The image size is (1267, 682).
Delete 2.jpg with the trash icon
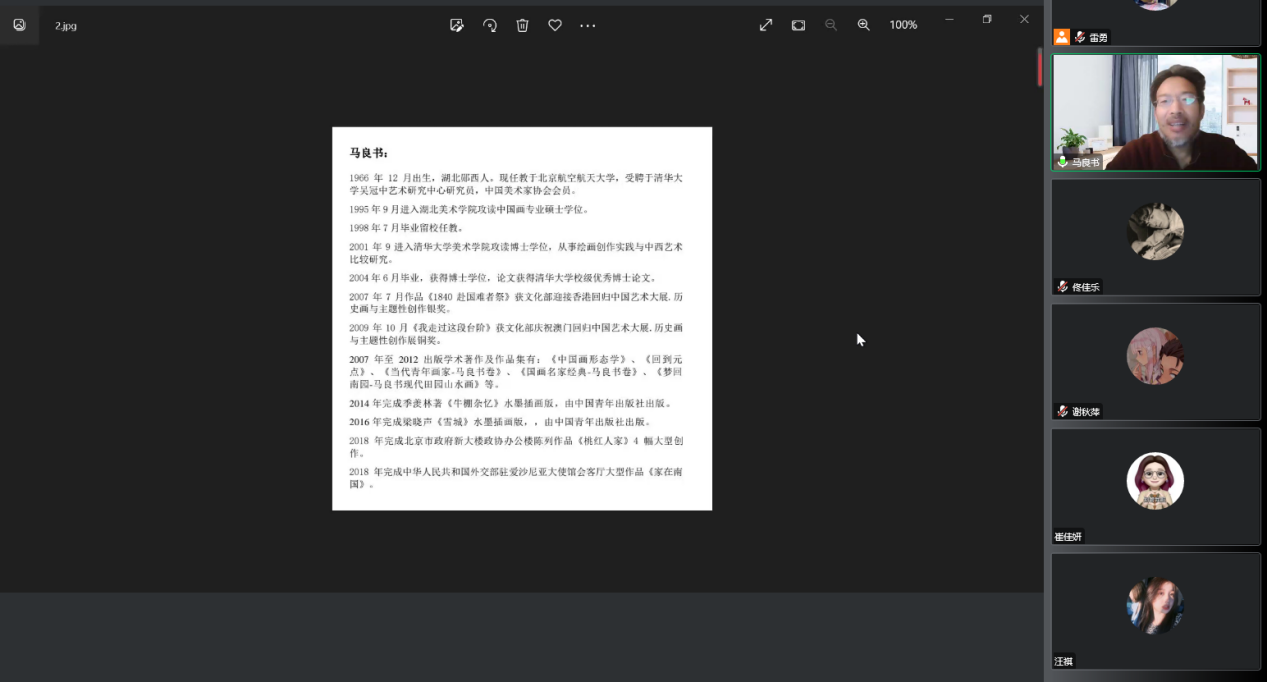[x=522, y=25]
